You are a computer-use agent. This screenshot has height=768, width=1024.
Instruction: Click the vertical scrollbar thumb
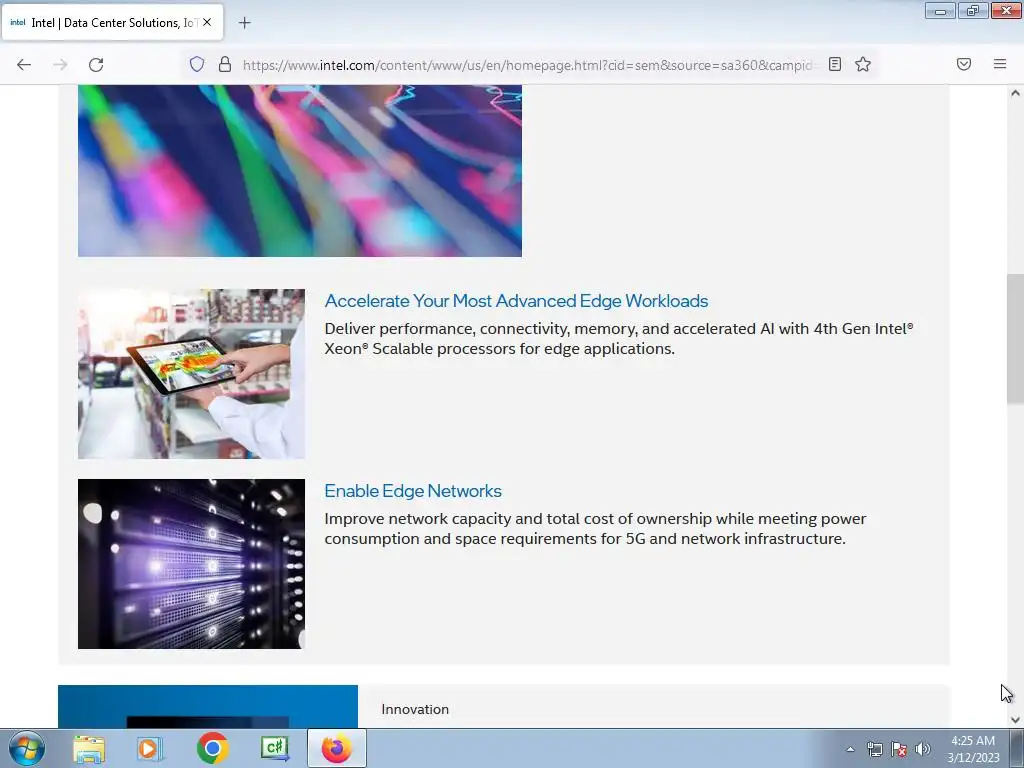pyautogui.click(x=1015, y=338)
